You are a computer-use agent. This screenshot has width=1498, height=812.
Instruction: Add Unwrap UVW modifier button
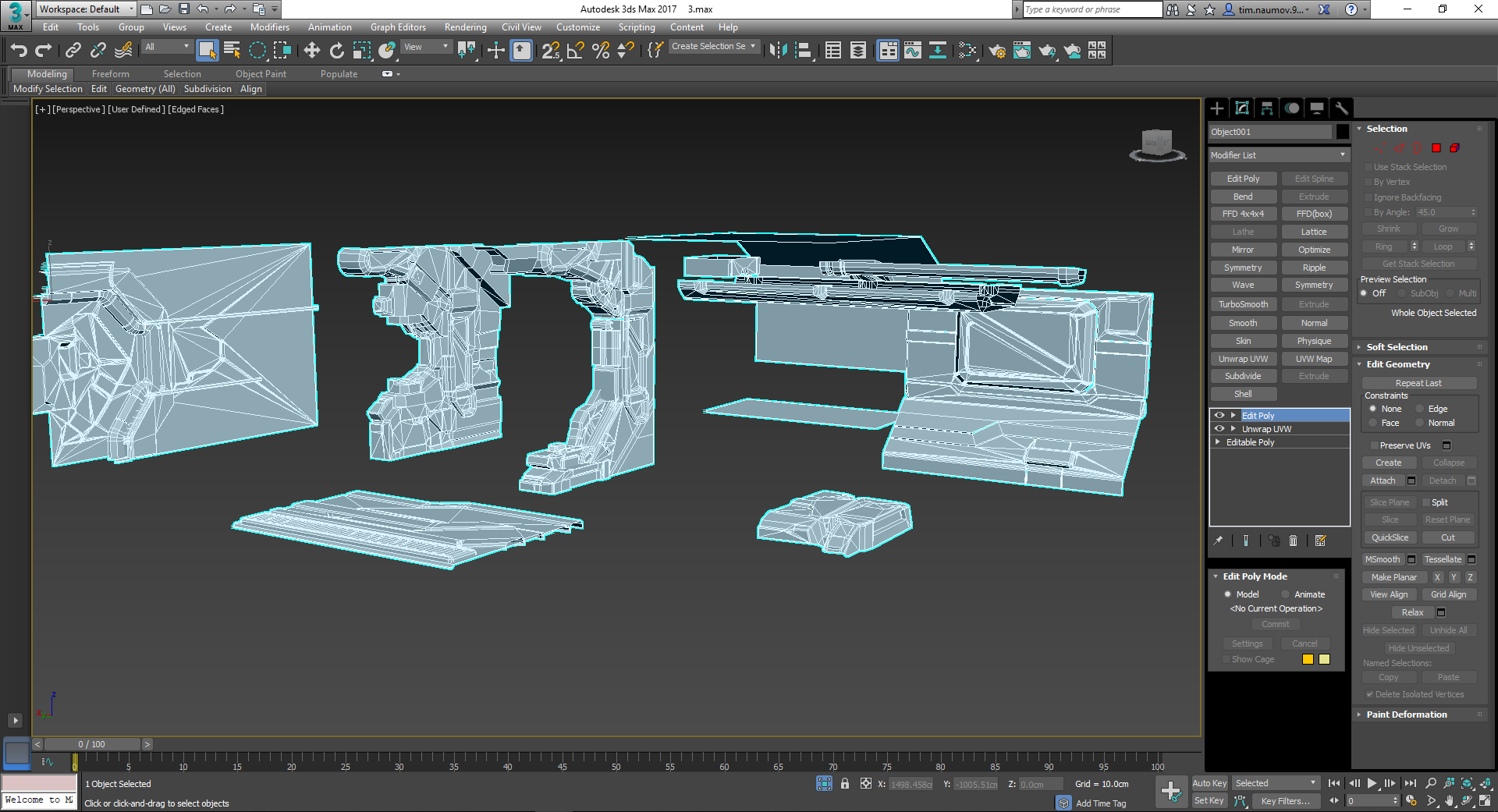(x=1244, y=359)
